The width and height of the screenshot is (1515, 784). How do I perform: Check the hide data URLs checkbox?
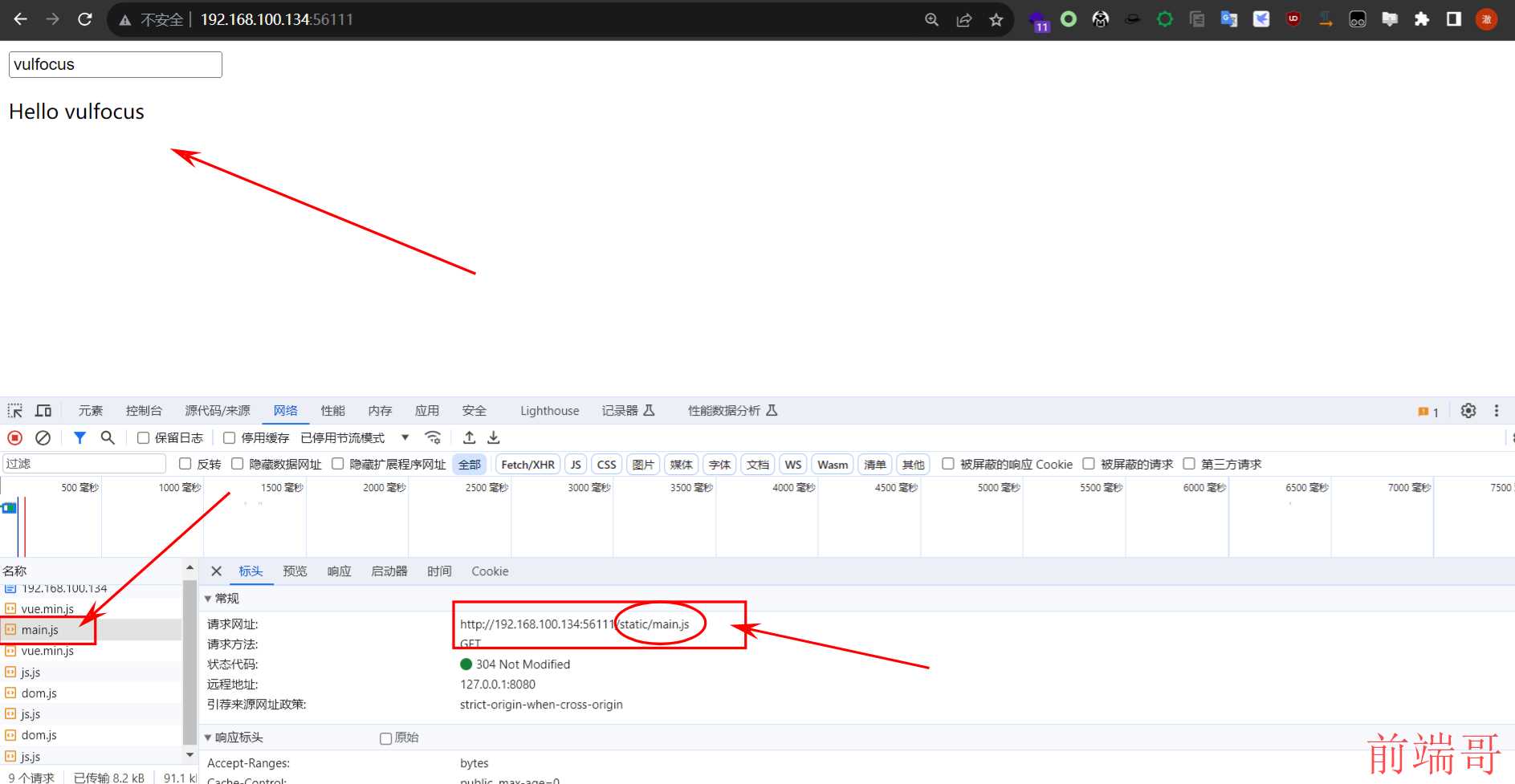pyautogui.click(x=238, y=464)
